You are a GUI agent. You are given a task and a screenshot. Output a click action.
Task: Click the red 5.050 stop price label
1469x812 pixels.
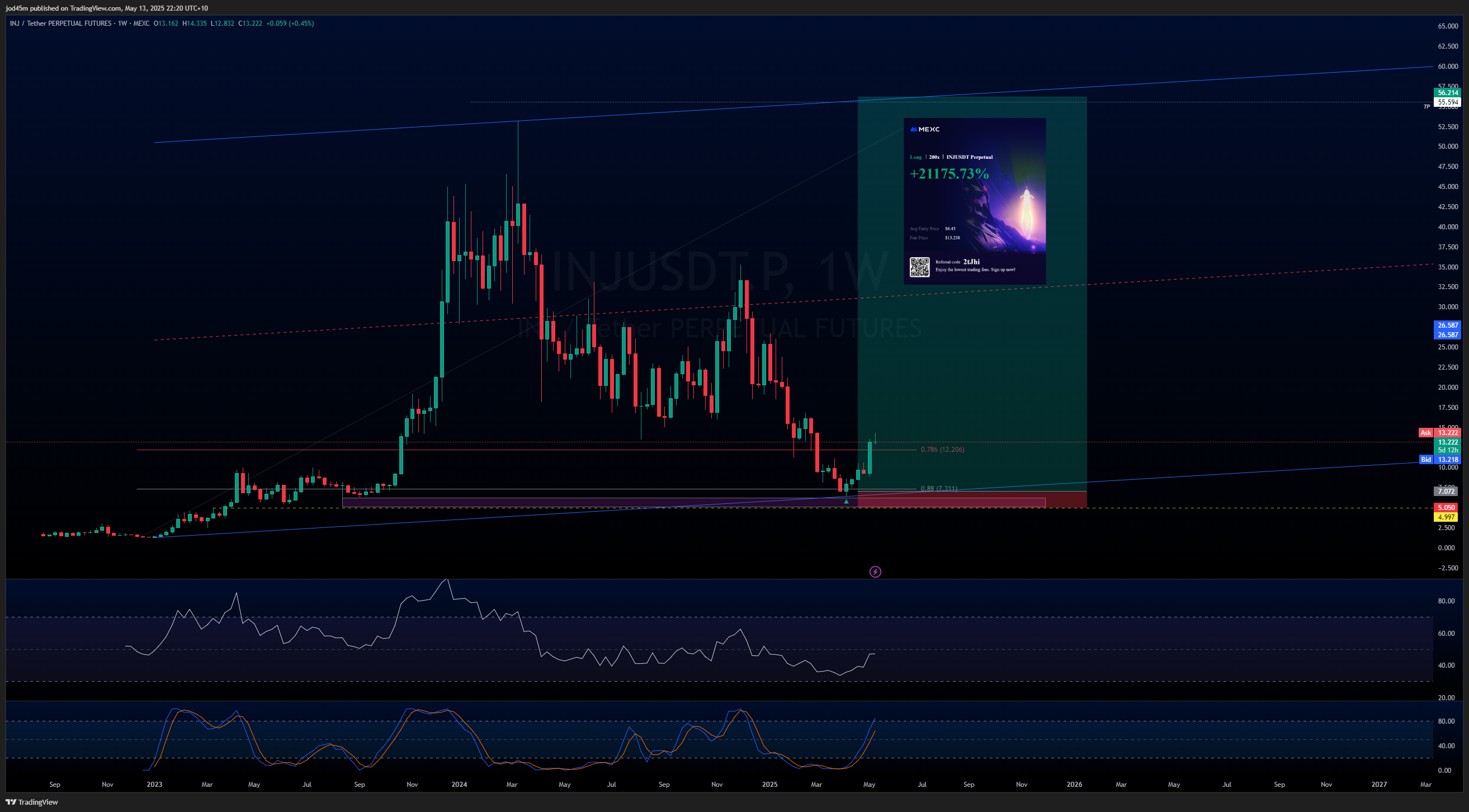[x=1446, y=508]
